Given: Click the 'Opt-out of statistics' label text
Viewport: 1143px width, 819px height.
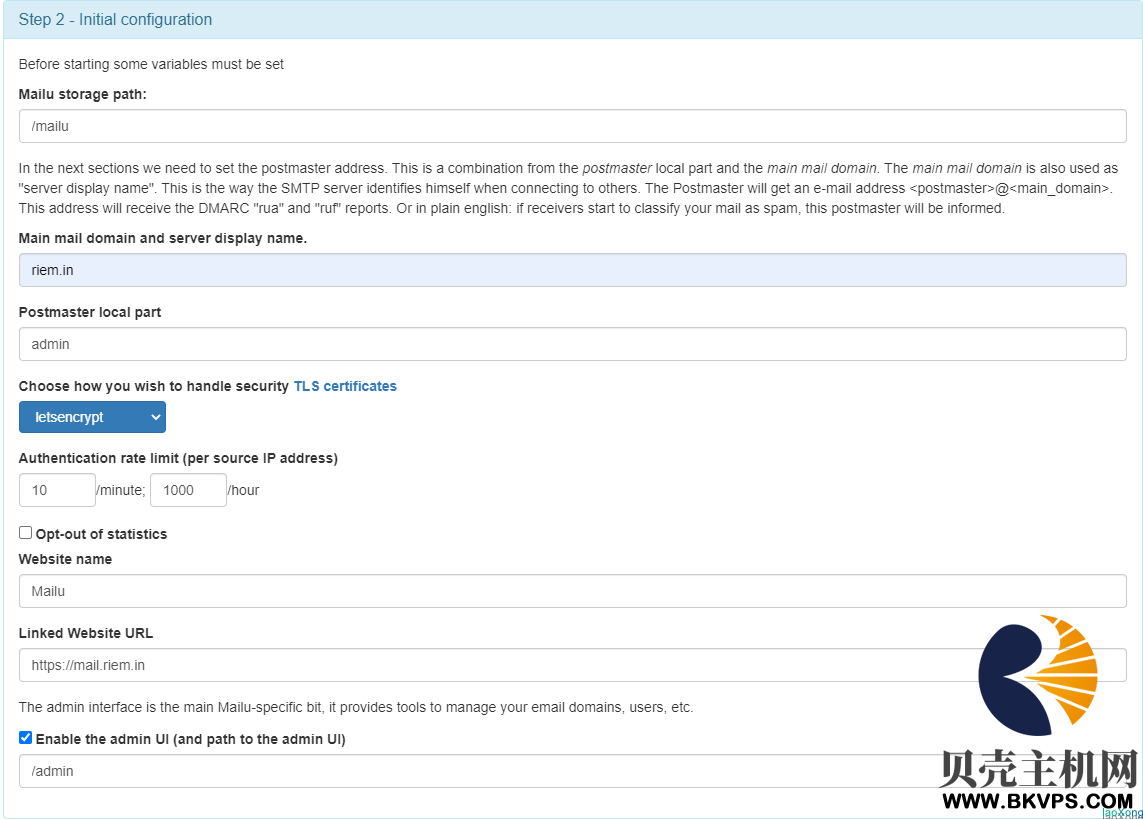Looking at the screenshot, I should coord(101,534).
